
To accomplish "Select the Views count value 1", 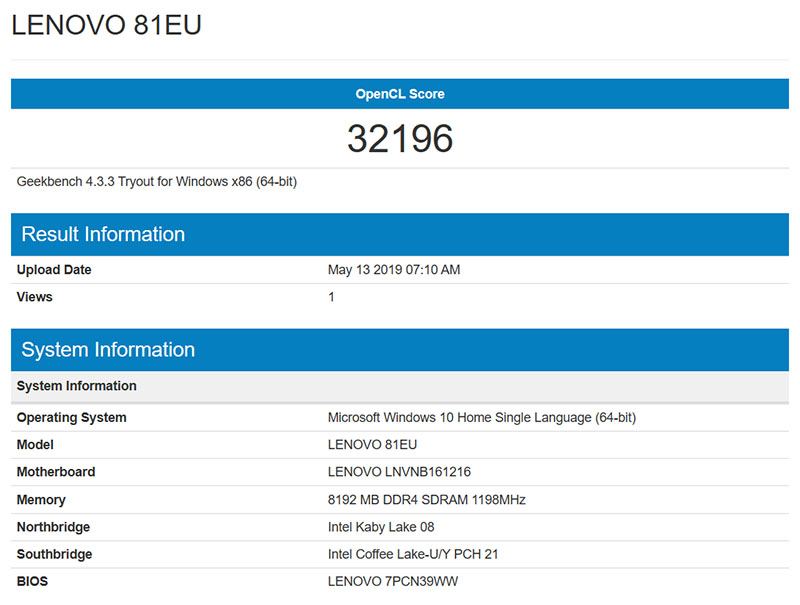I will (331, 297).
